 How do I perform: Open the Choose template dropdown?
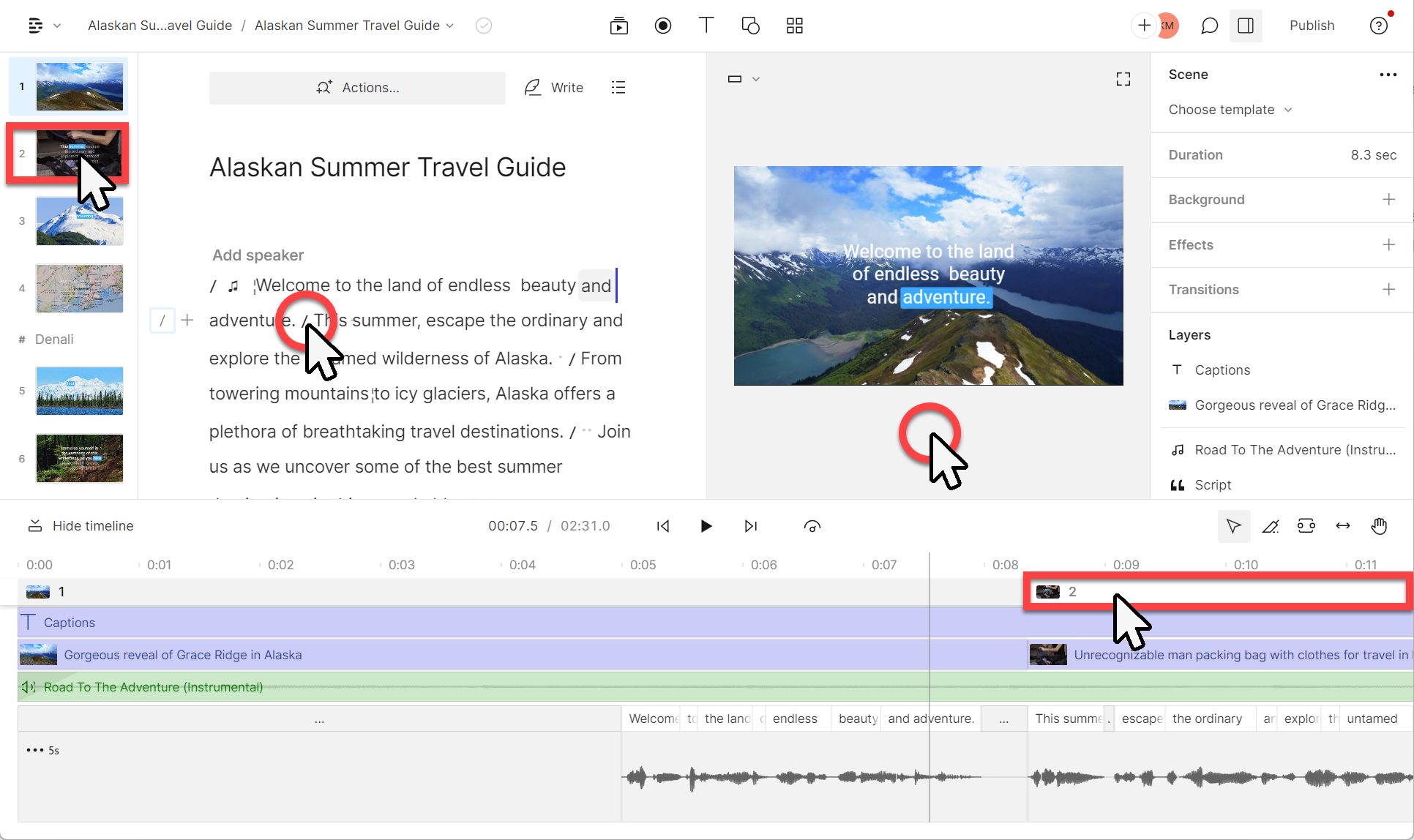pyautogui.click(x=1230, y=110)
